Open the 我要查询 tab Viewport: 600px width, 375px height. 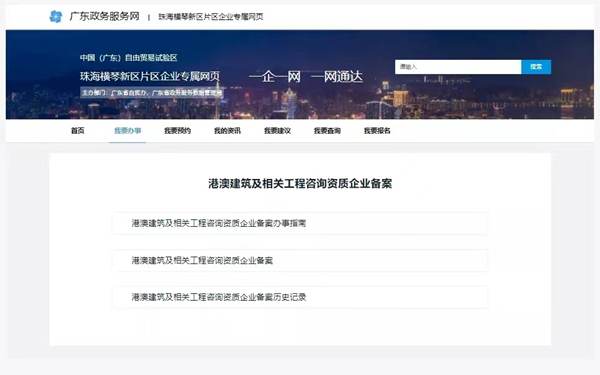pos(327,131)
